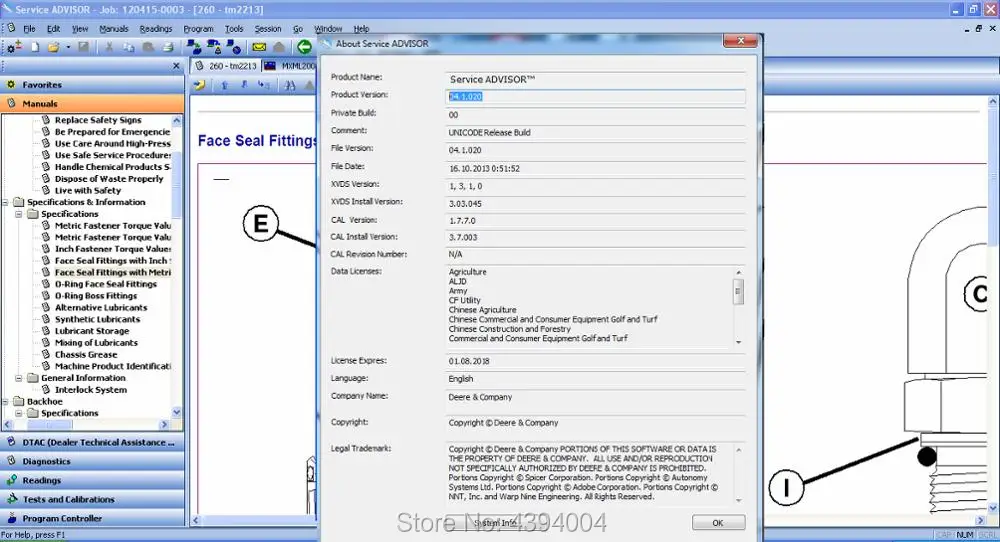Image resolution: width=1000 pixels, height=542 pixels.
Task: Open the Manuals panel header
Action: point(92,103)
